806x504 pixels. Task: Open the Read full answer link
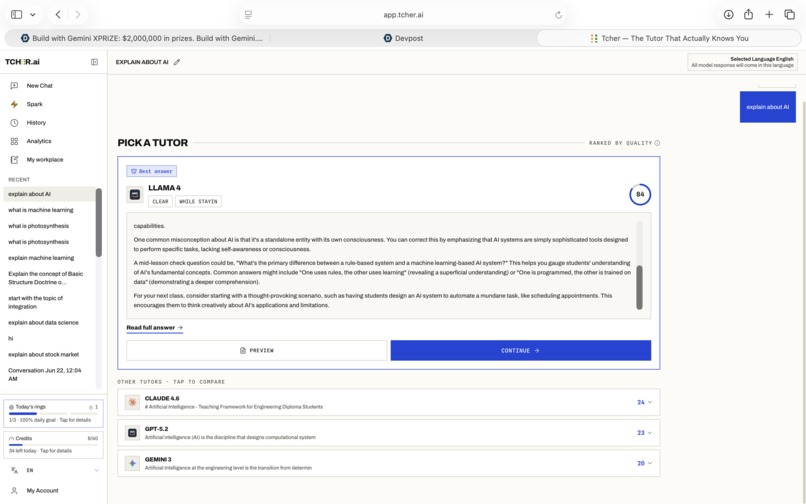click(155, 328)
